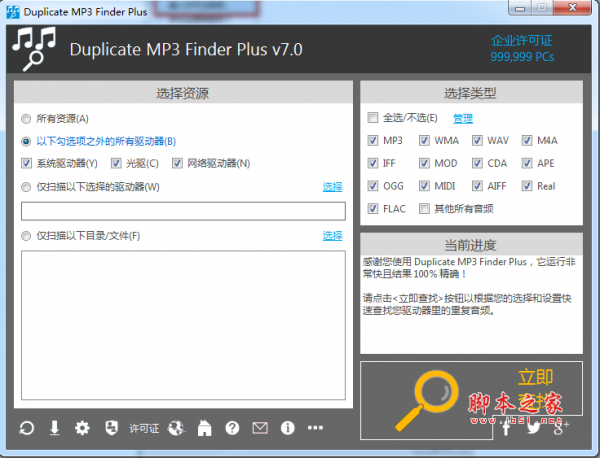Uncheck the M4A type checkbox
This screenshot has height=458, width=600.
[527, 140]
